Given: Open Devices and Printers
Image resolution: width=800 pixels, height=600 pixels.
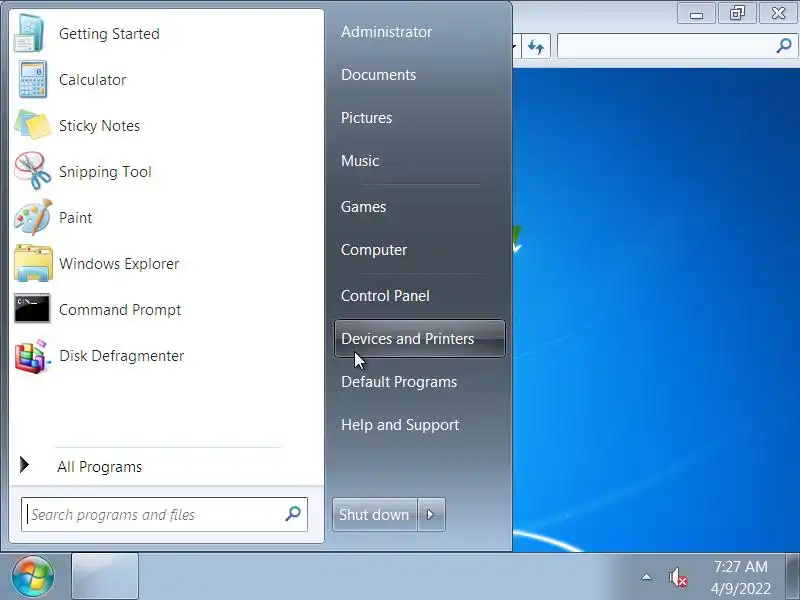Looking at the screenshot, I should tap(419, 339).
